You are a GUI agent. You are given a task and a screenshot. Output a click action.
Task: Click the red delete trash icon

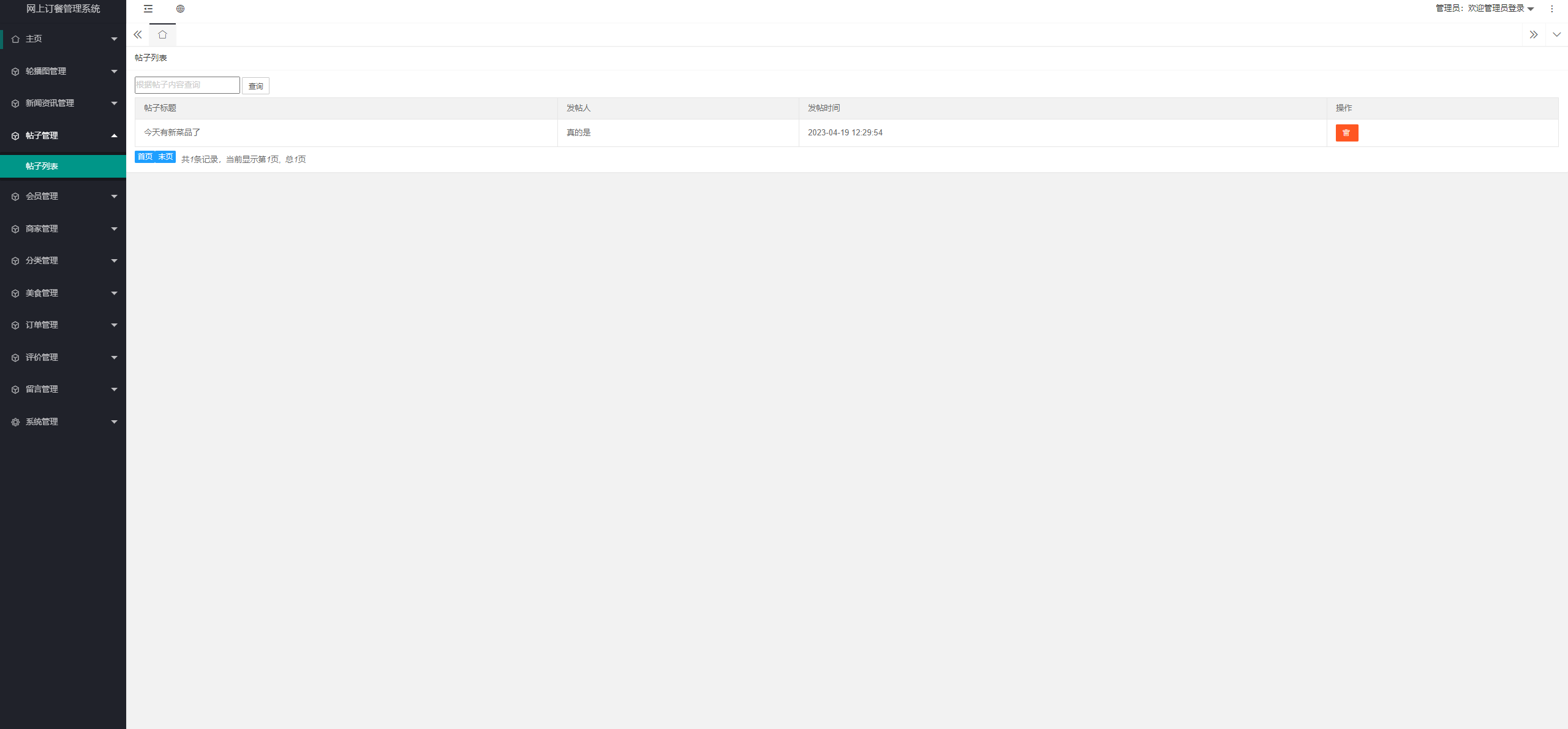(x=1346, y=133)
